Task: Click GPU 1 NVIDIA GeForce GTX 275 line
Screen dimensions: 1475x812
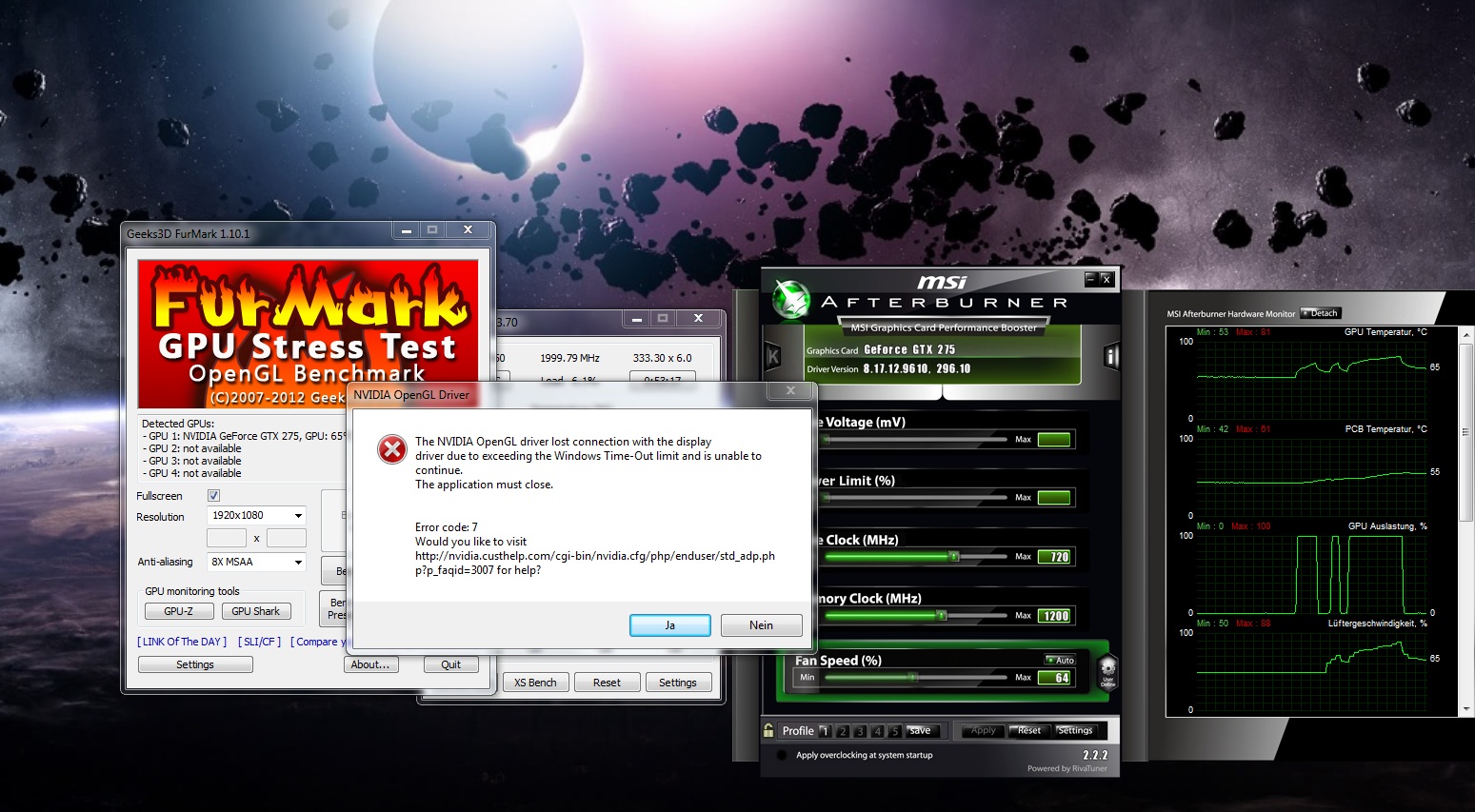Action: click(x=245, y=436)
